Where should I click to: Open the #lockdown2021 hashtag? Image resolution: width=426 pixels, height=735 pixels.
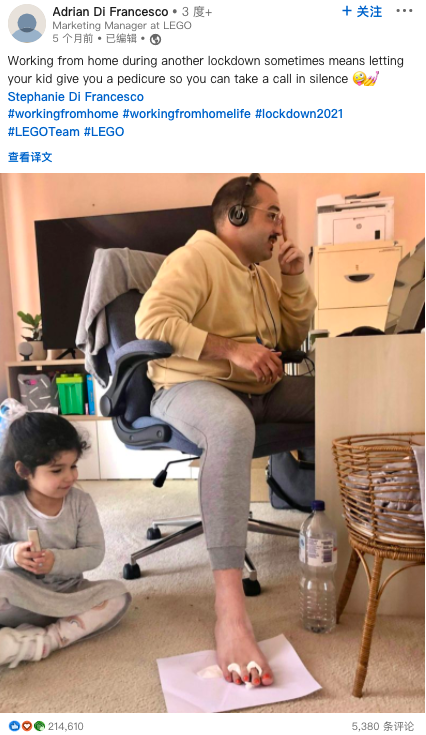click(x=299, y=114)
